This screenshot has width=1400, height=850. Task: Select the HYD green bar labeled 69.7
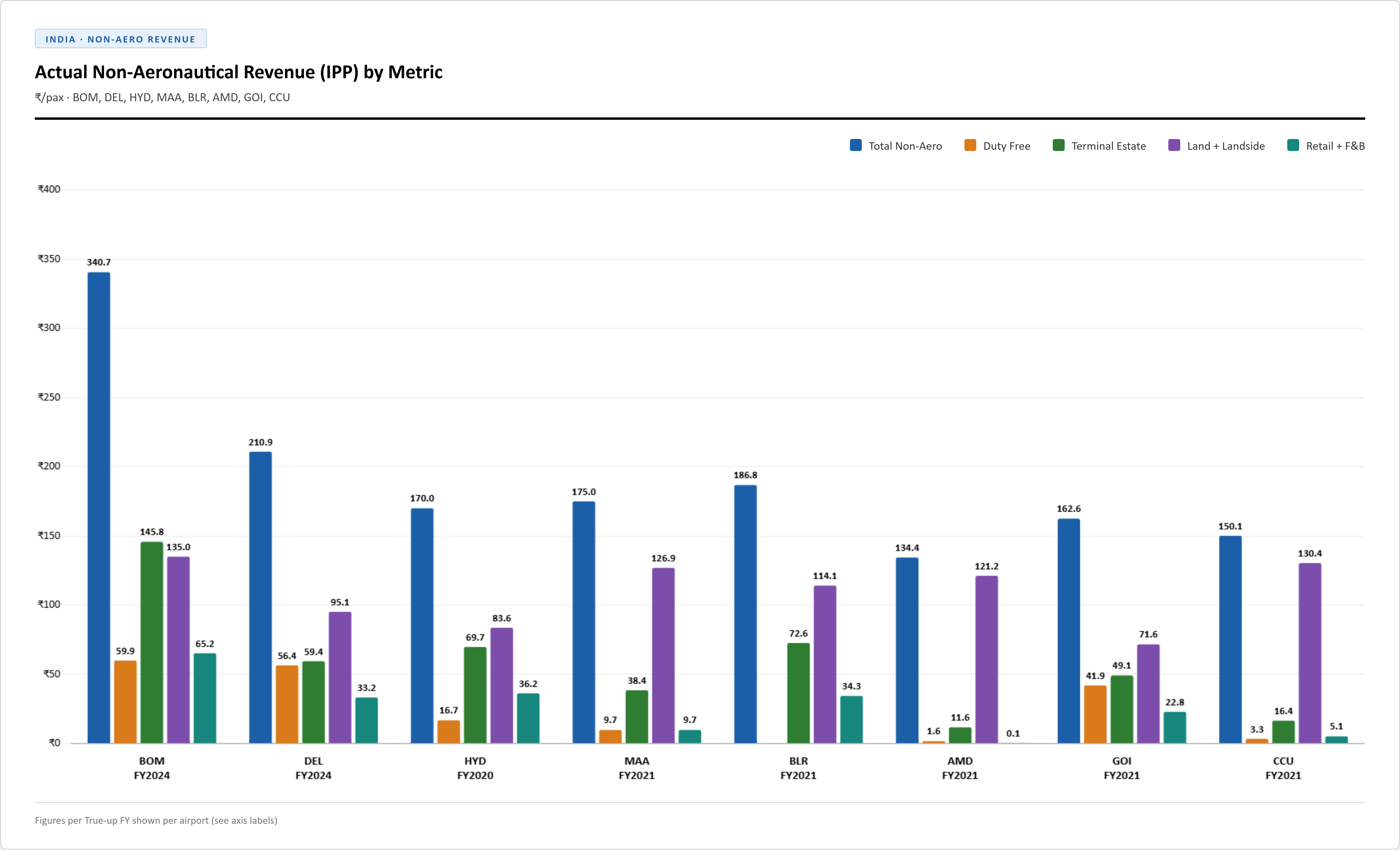(475, 695)
